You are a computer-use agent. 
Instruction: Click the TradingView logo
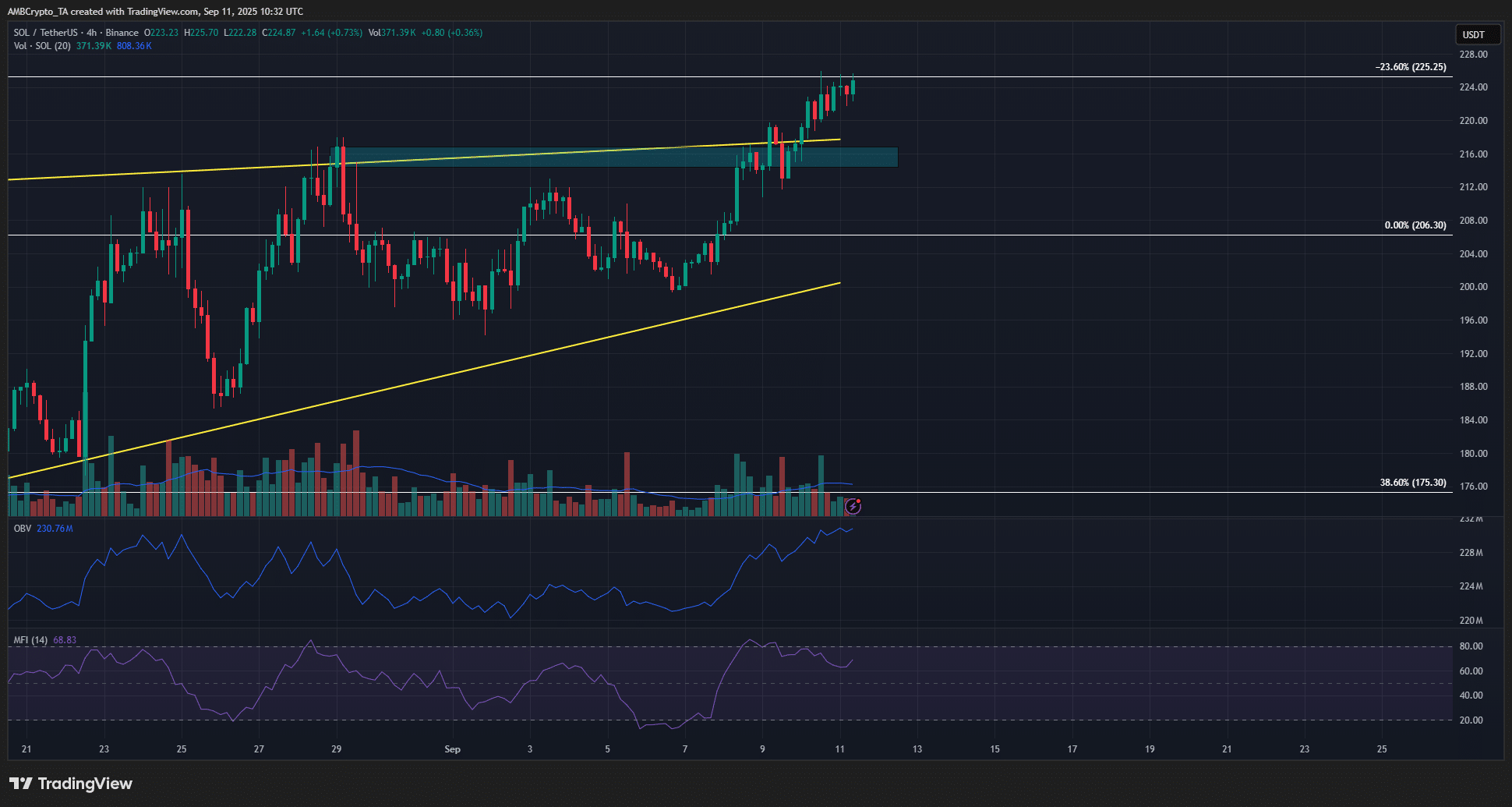point(71,784)
